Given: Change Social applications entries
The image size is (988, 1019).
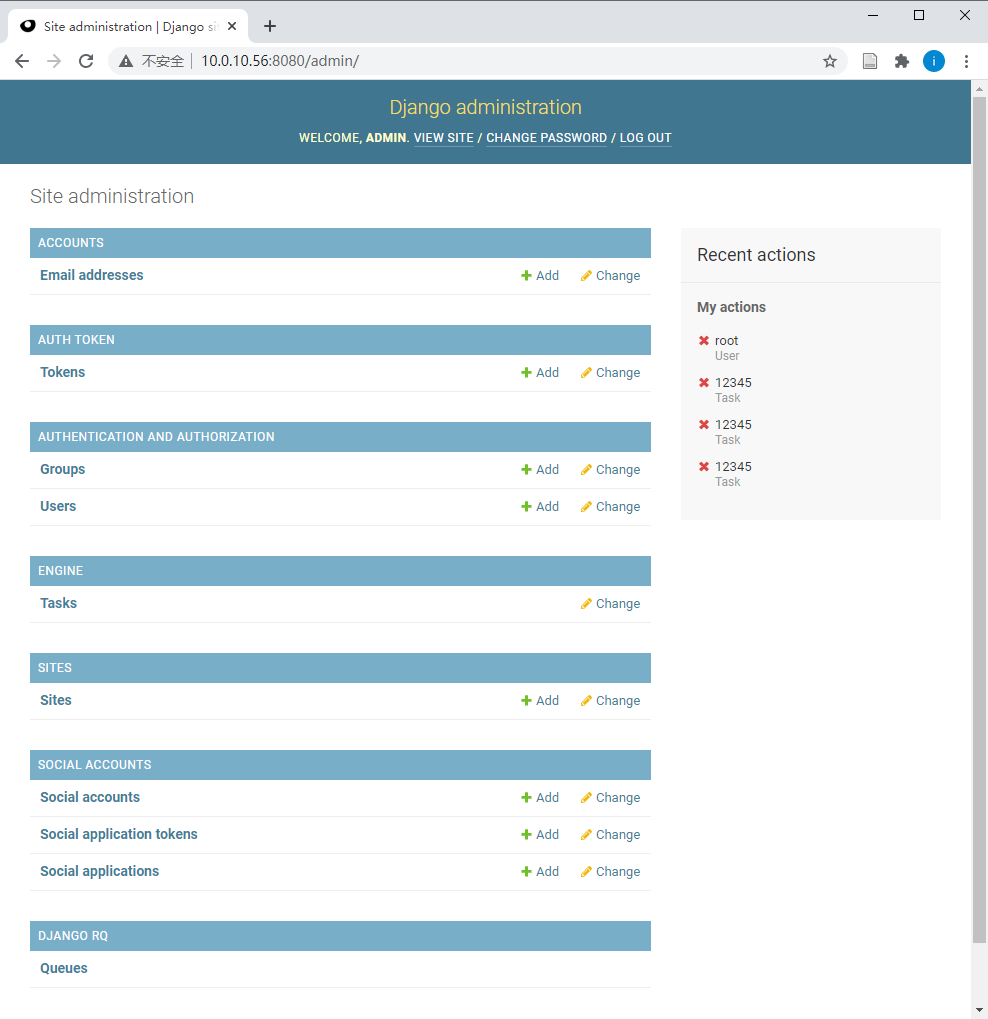Looking at the screenshot, I should point(610,871).
